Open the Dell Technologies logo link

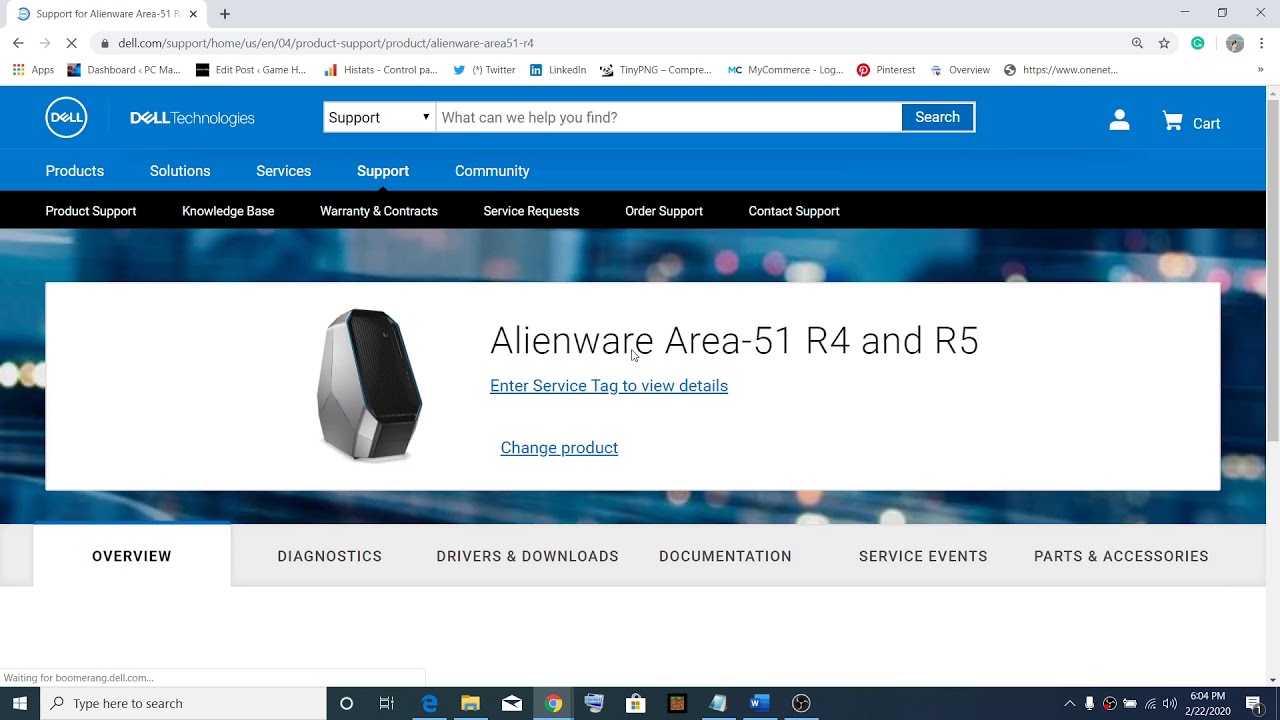[192, 118]
